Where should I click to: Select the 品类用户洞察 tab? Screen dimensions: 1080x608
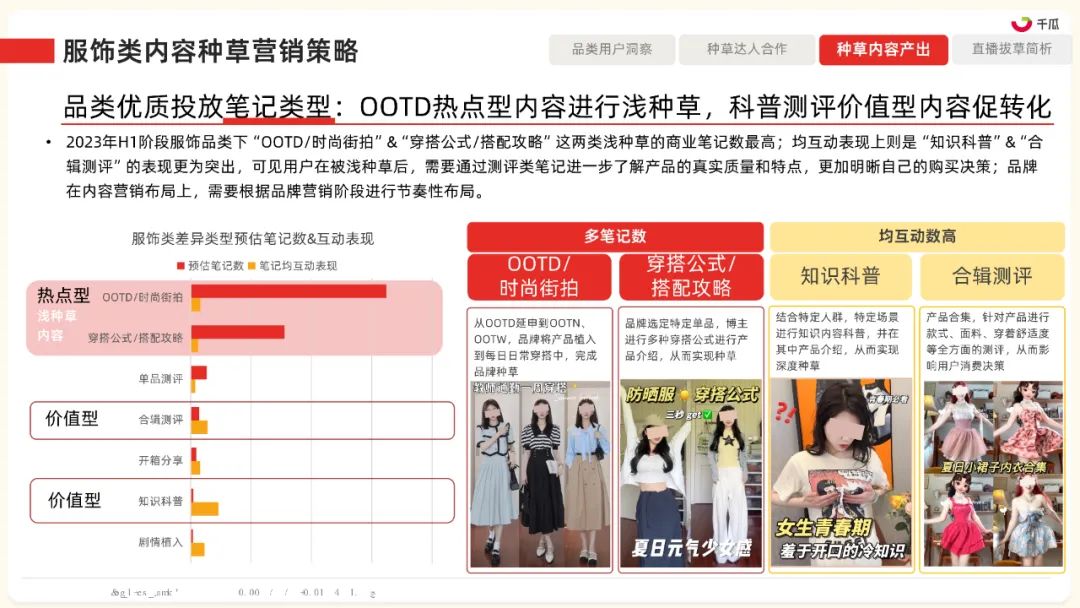point(612,50)
